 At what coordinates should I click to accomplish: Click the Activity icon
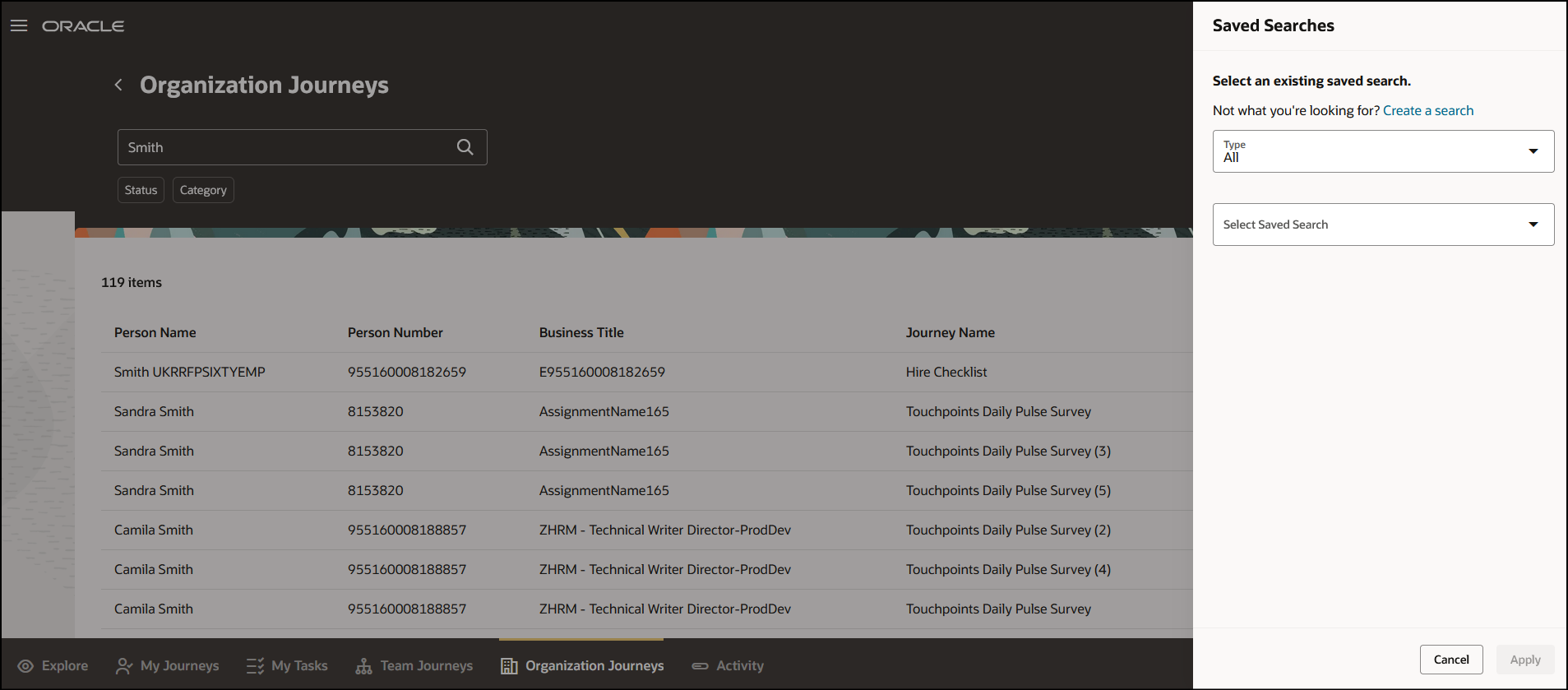(x=700, y=666)
